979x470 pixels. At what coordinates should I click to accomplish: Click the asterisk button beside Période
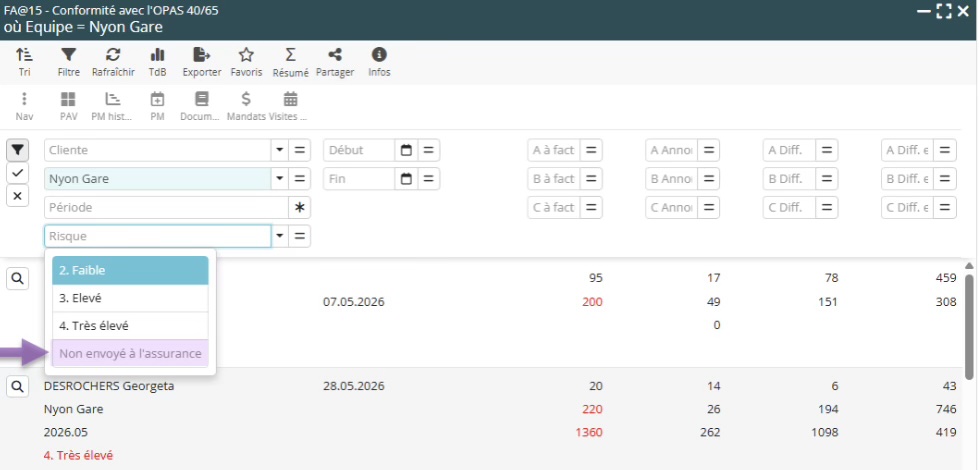coord(300,207)
